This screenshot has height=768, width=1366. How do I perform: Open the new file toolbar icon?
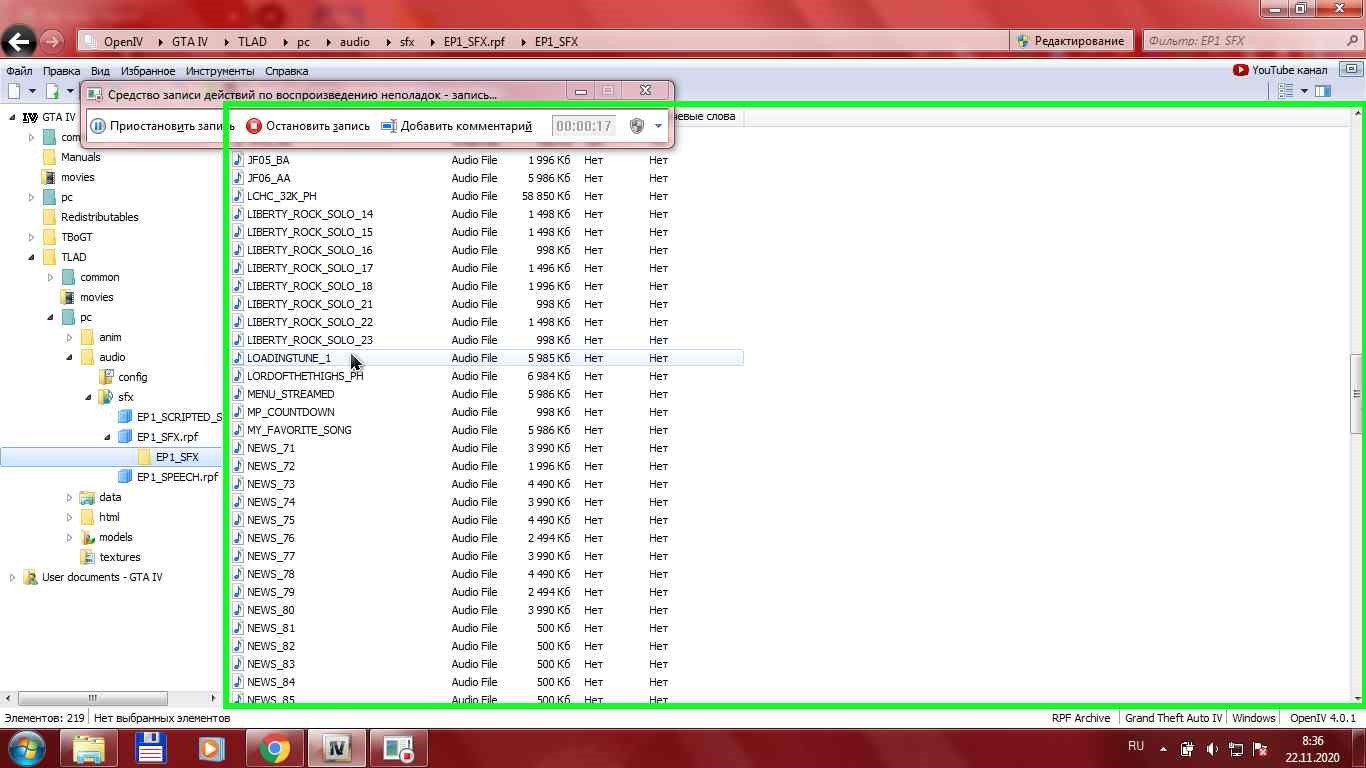tap(14, 91)
